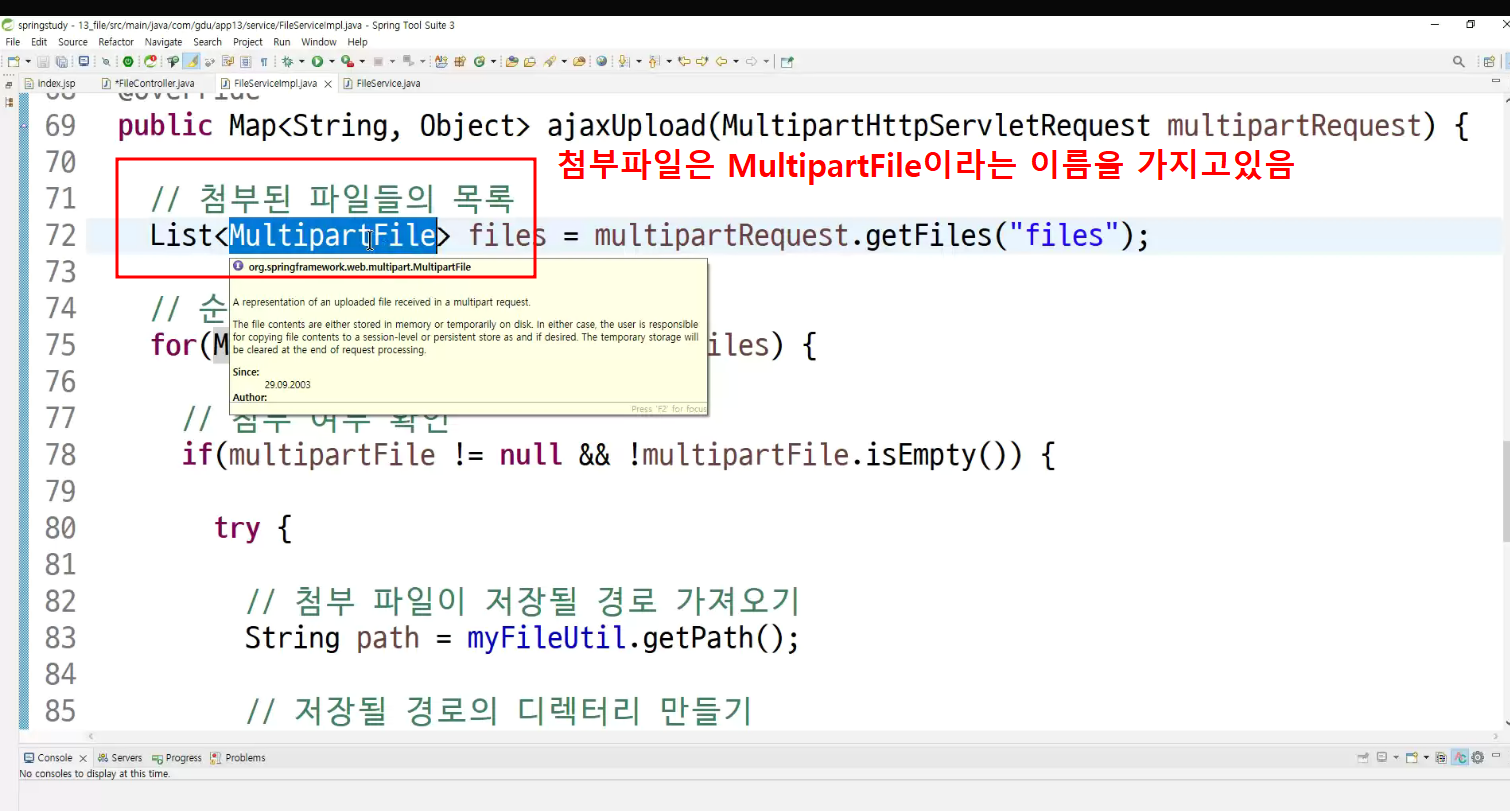Image resolution: width=1510 pixels, height=811 pixels.
Task: Open the Problems view tab
Action: [238, 757]
